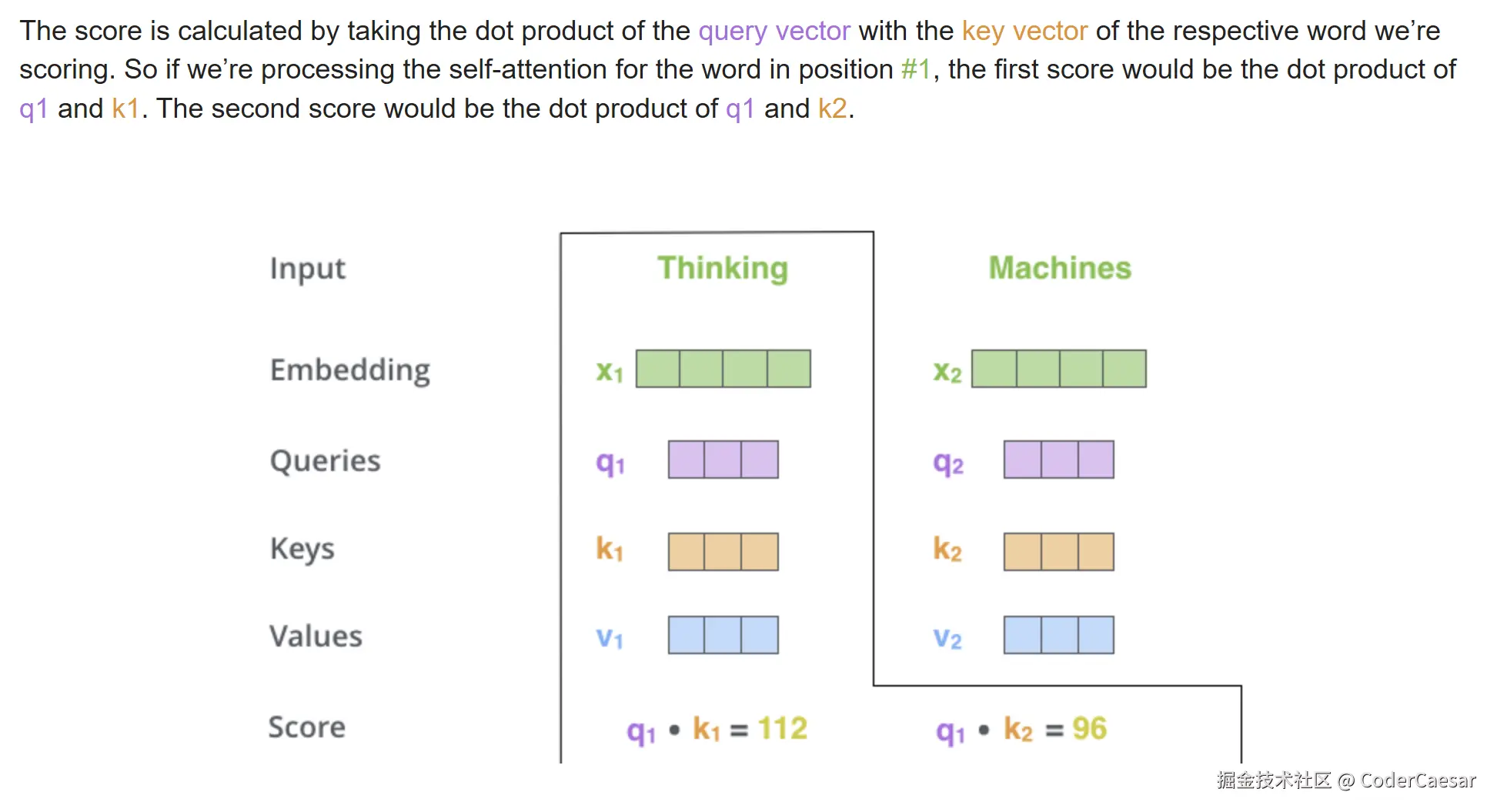Click the "Queries" row label
This screenshot has height=812, width=1497.
(x=325, y=461)
